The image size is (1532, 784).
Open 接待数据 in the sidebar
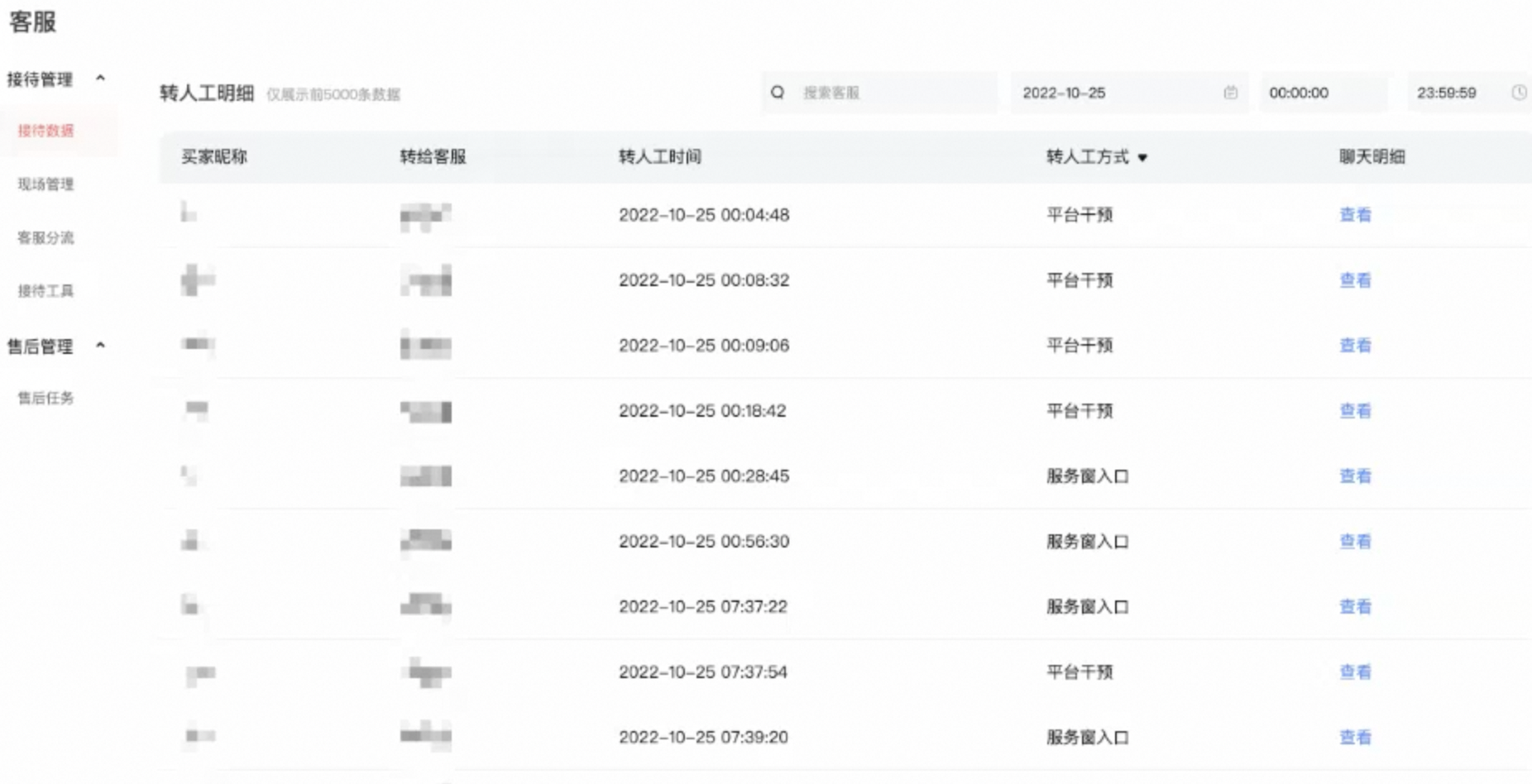[x=45, y=131]
